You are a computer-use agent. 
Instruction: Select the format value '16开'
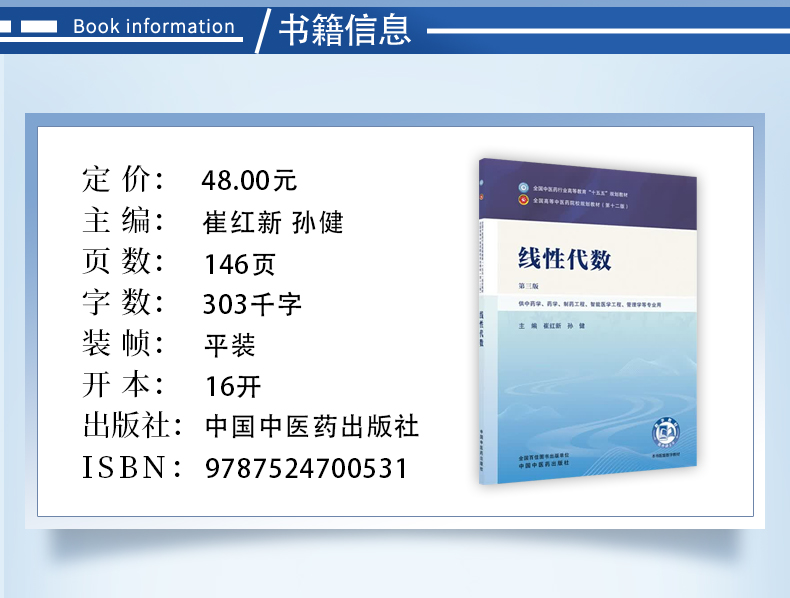coord(233,387)
